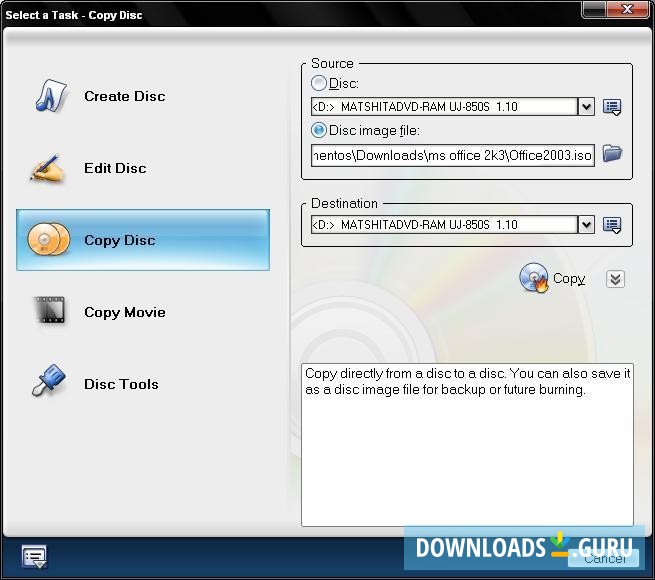The height and width of the screenshot is (580, 655).
Task: Select the Disc source radio button
Action: pyautogui.click(x=318, y=84)
